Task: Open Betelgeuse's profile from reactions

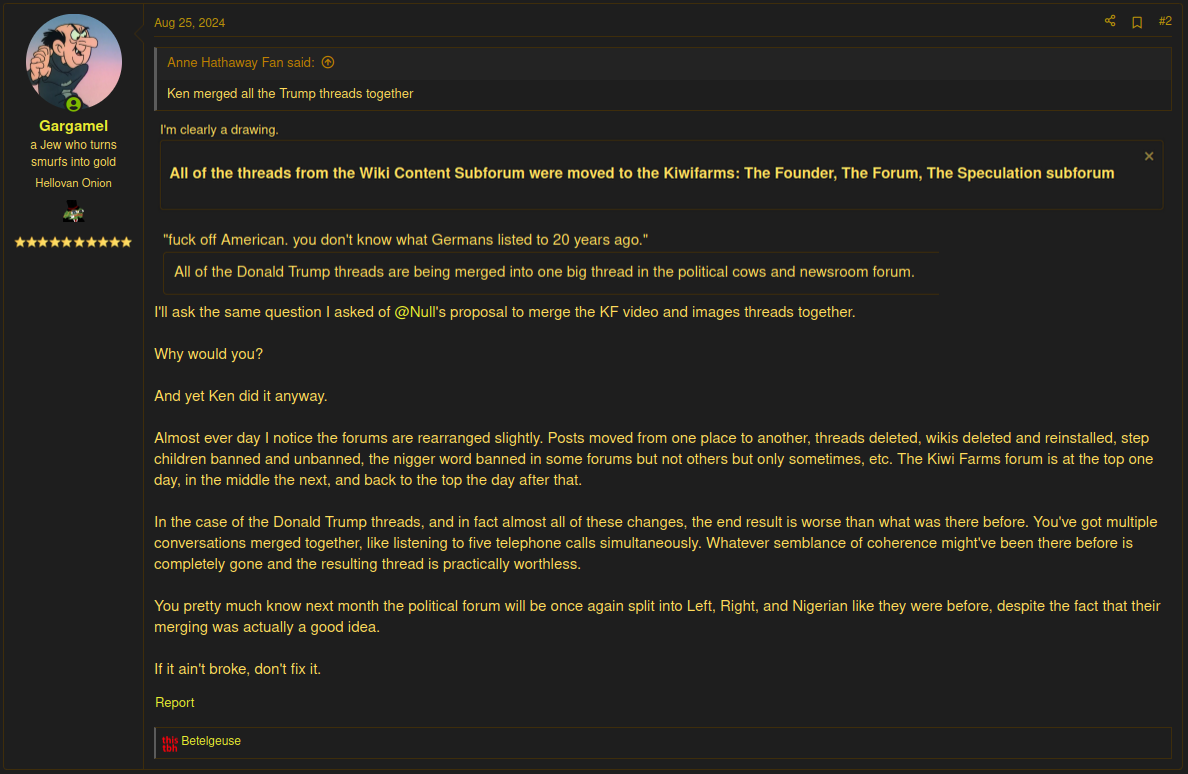Action: coord(211,741)
